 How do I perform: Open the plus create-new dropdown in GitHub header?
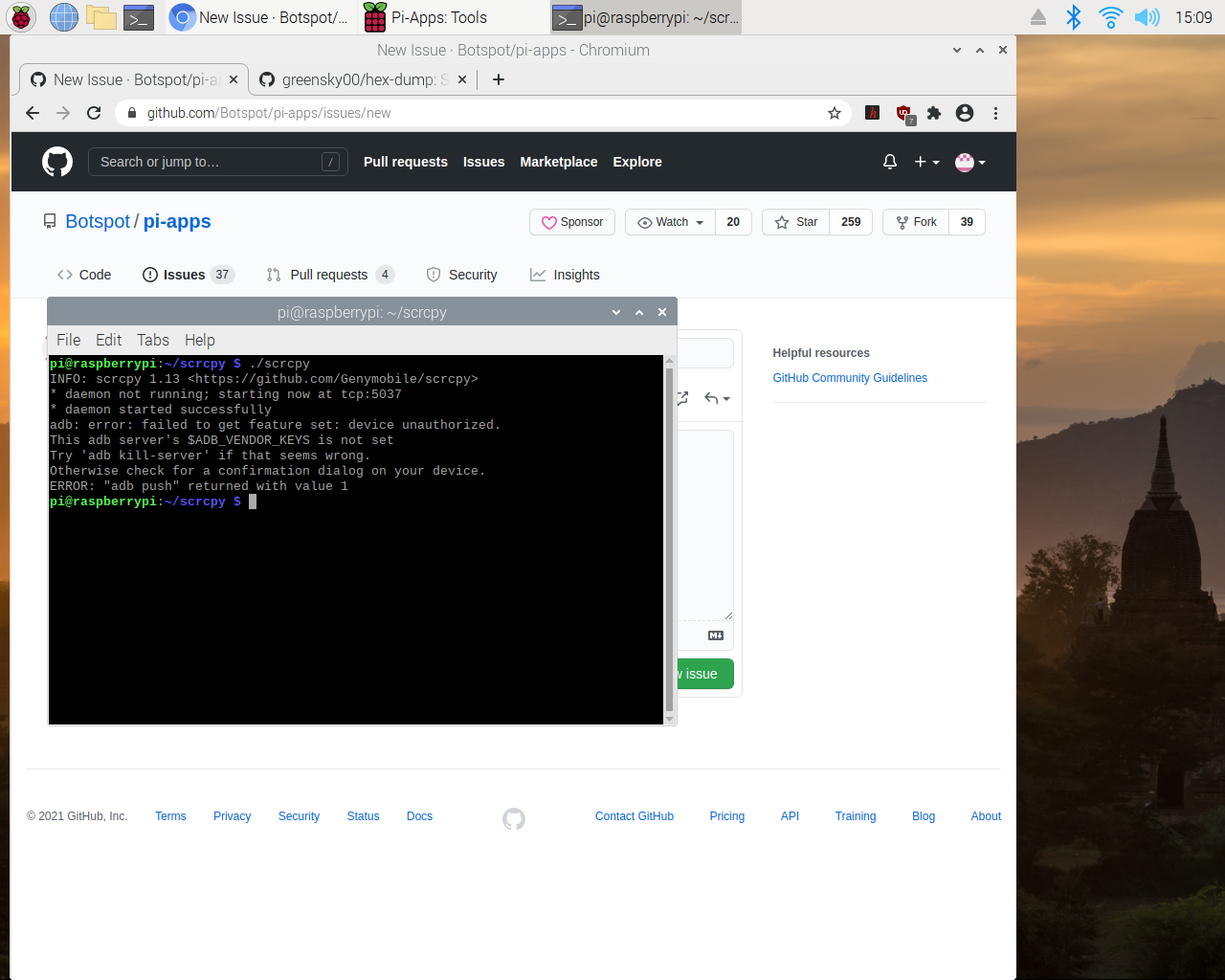(x=925, y=162)
